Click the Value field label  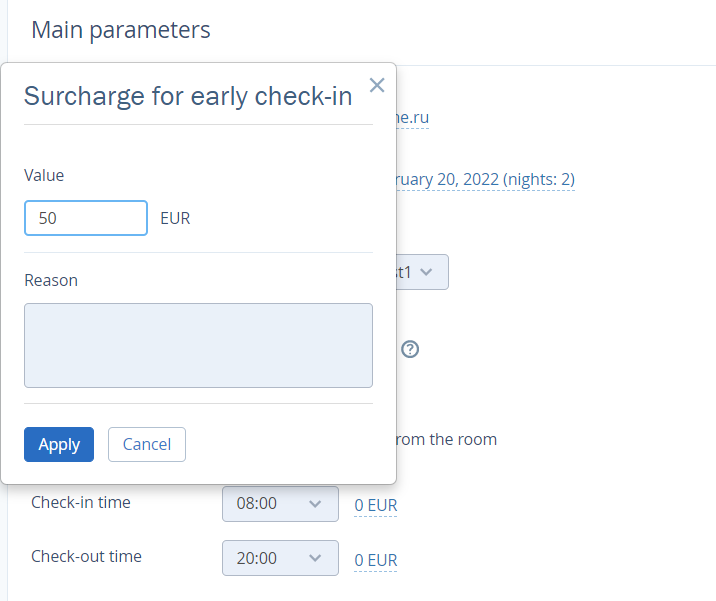point(44,175)
